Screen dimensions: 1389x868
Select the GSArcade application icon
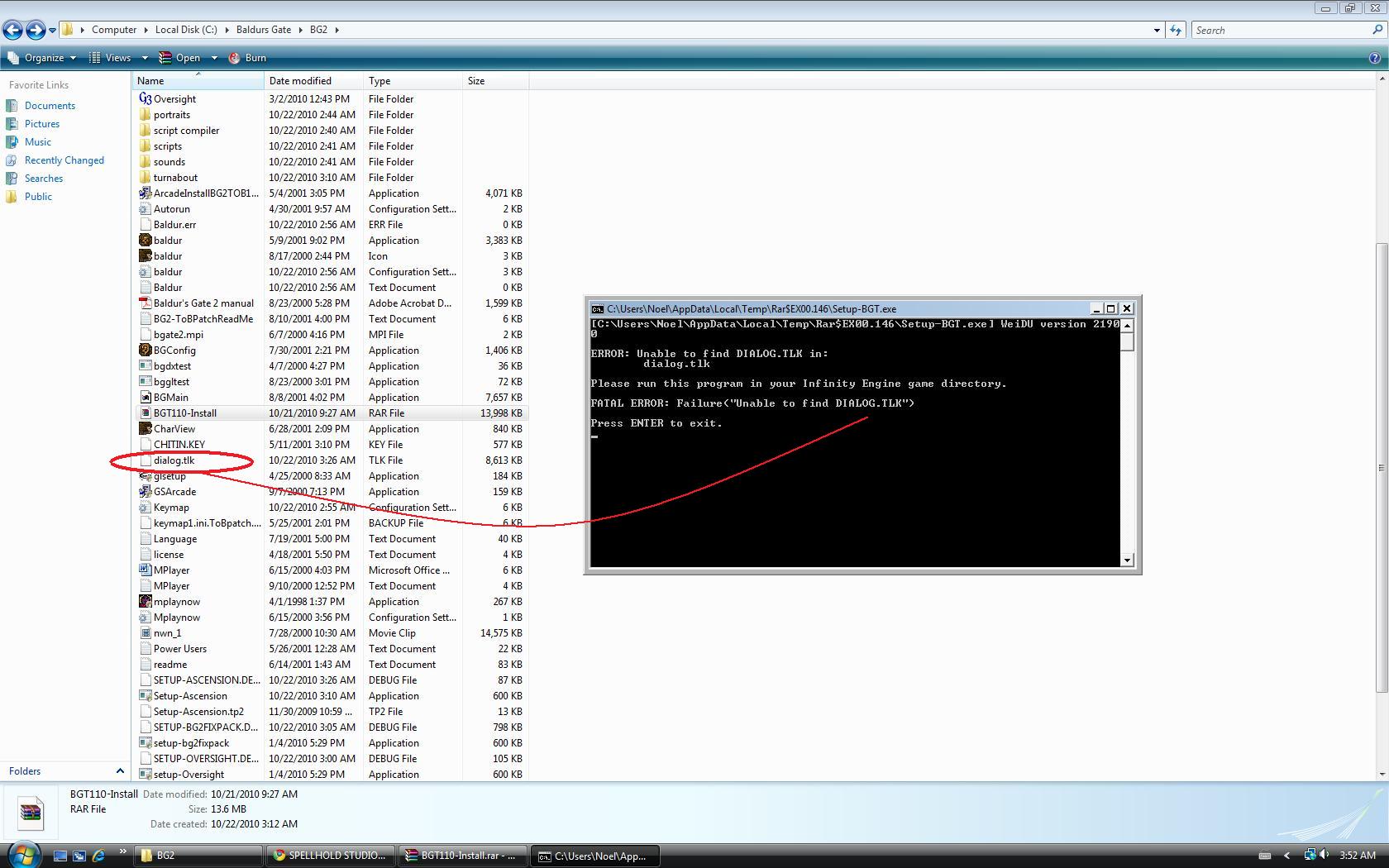(x=146, y=492)
